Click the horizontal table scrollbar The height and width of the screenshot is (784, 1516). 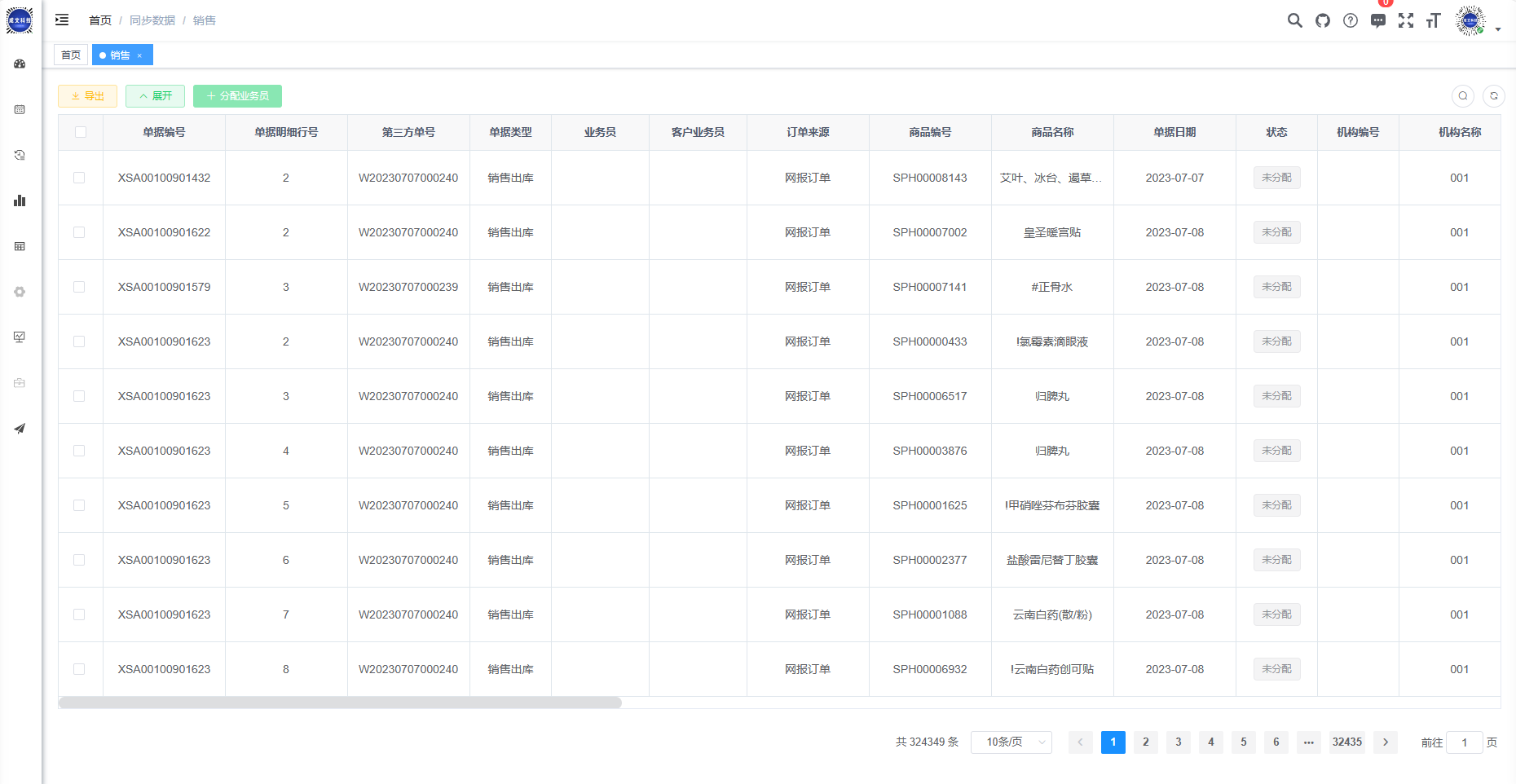click(340, 703)
